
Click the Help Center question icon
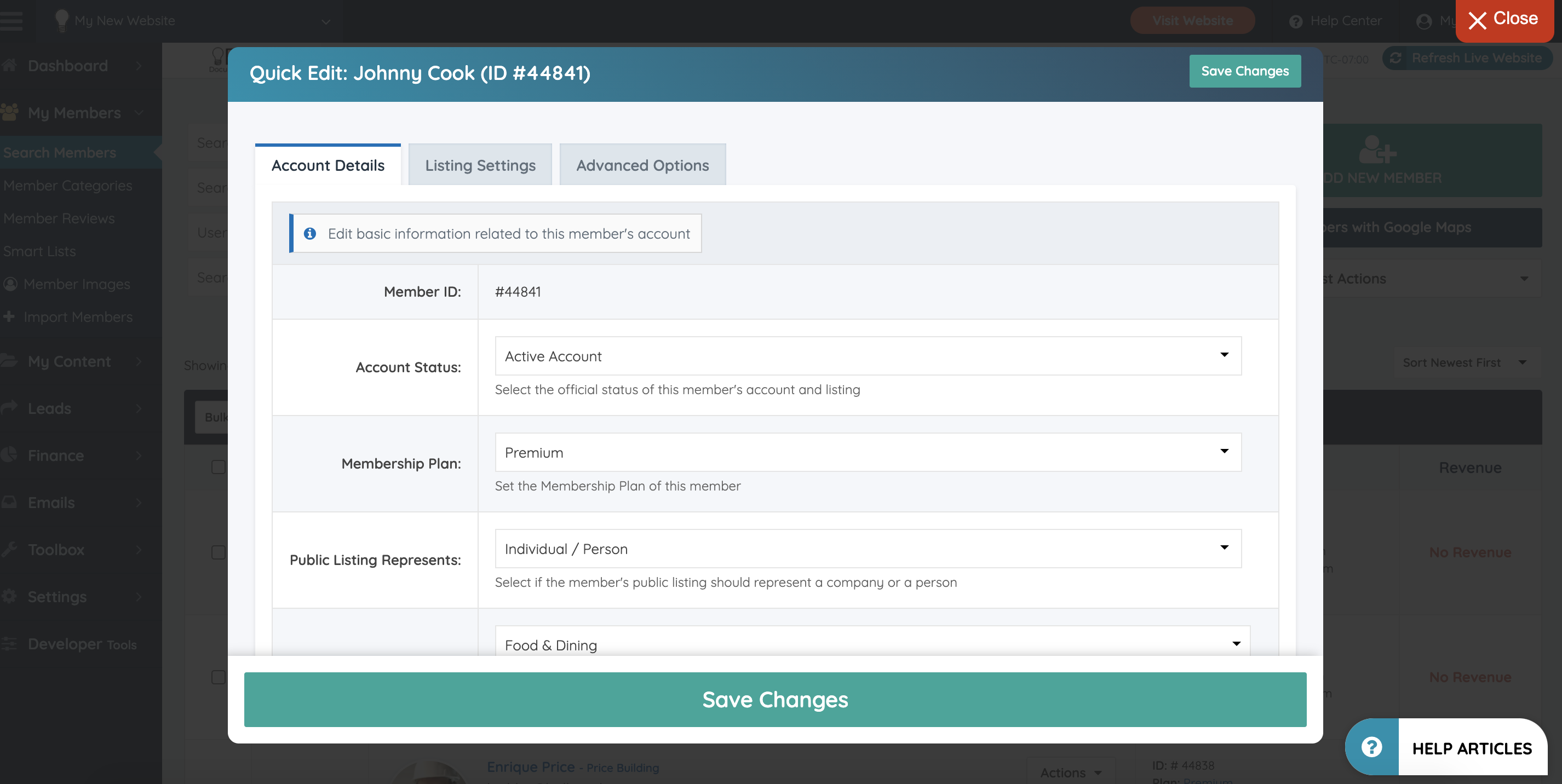[1296, 21]
